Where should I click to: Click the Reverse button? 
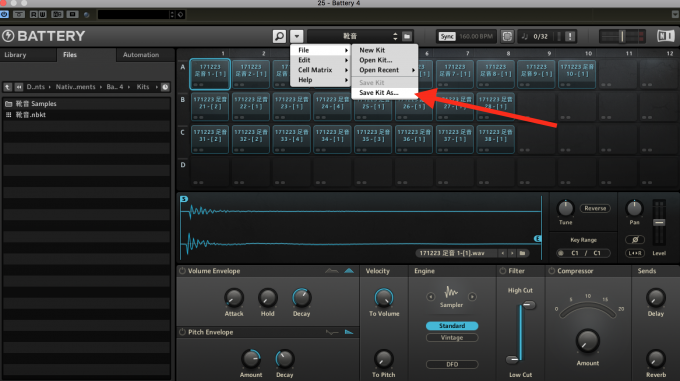click(x=595, y=208)
